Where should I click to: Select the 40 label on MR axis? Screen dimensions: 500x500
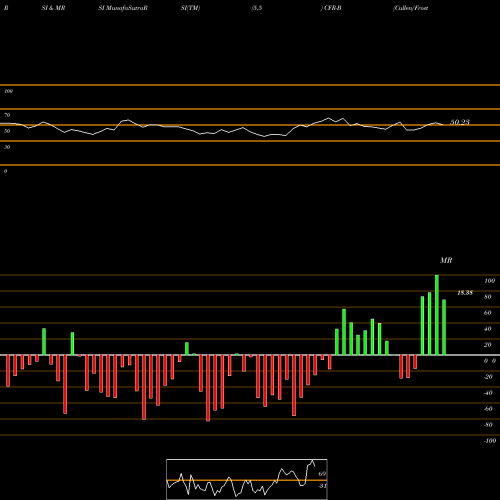point(488,329)
